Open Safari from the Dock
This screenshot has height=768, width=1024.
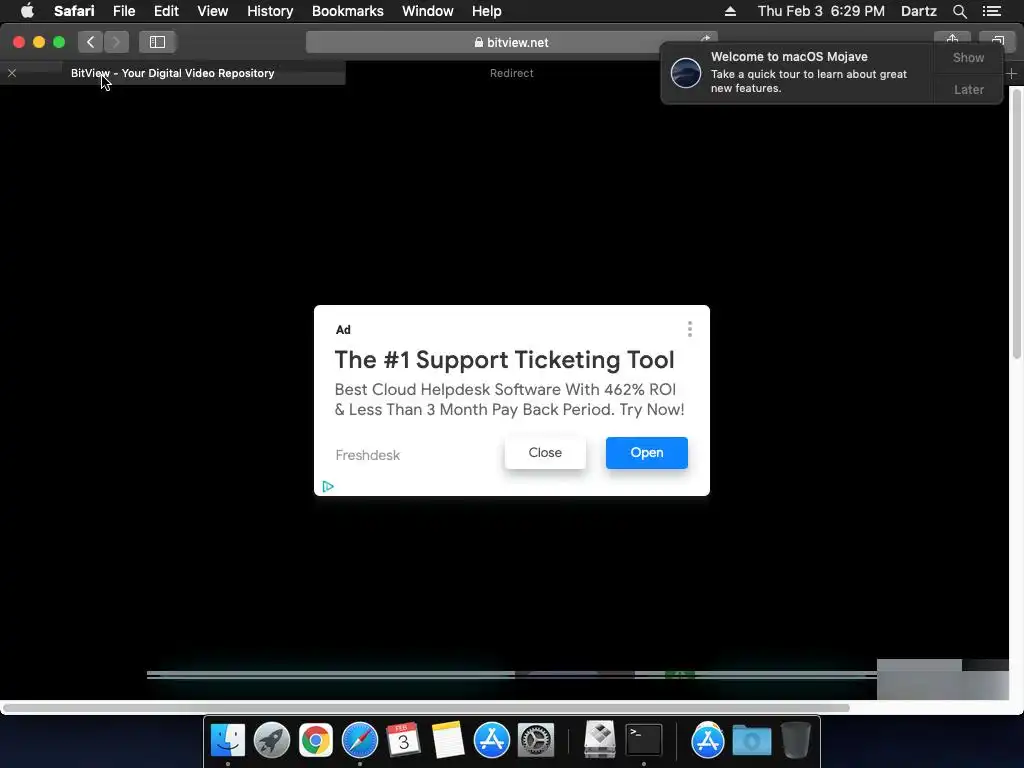360,740
